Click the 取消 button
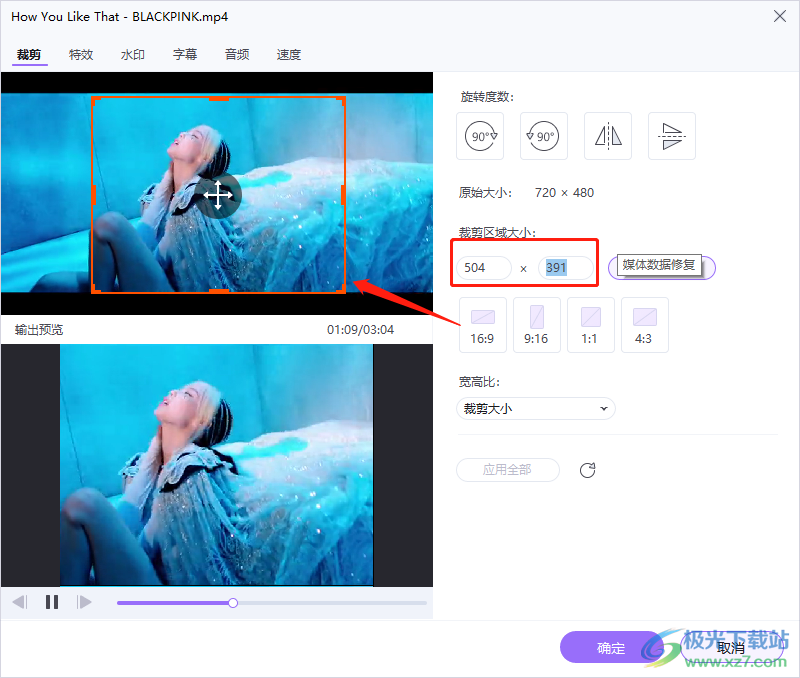 click(x=731, y=647)
